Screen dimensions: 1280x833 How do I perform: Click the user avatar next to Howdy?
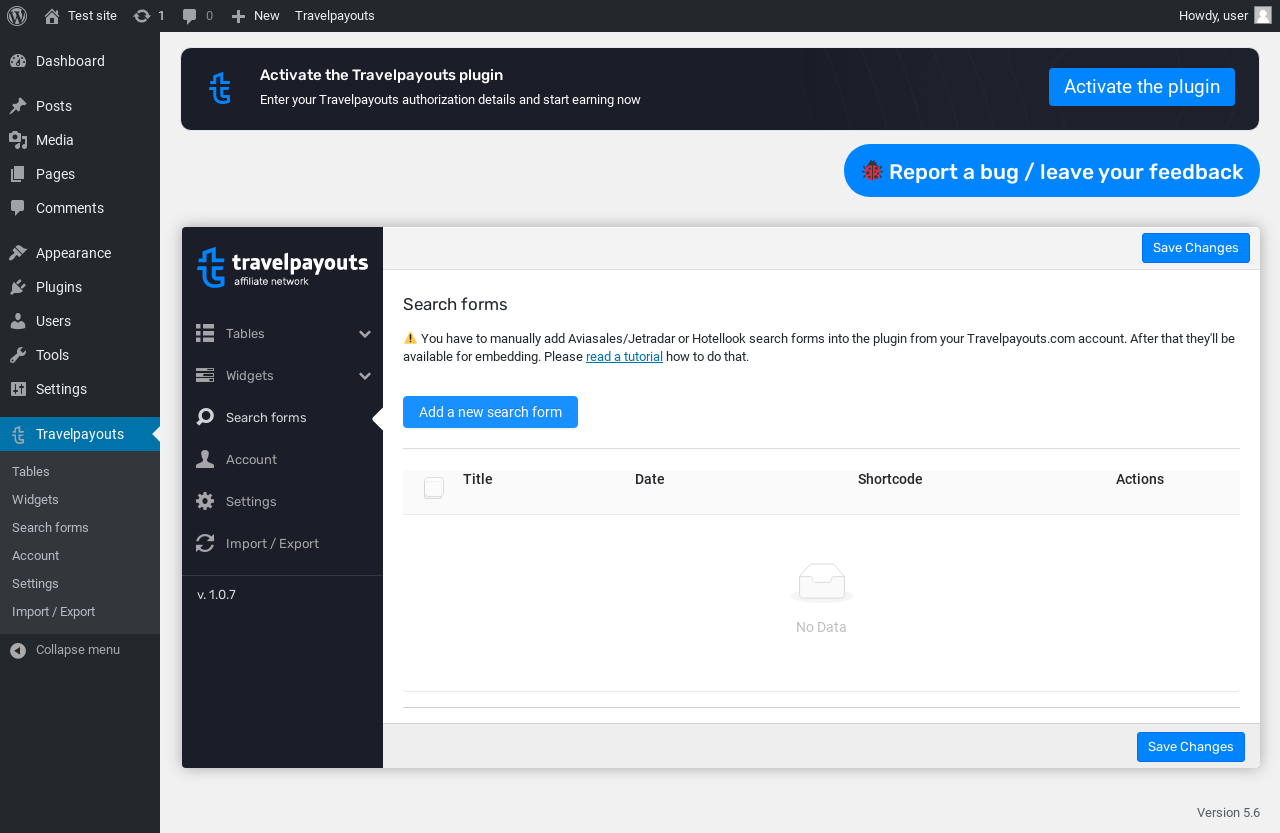(x=1263, y=15)
